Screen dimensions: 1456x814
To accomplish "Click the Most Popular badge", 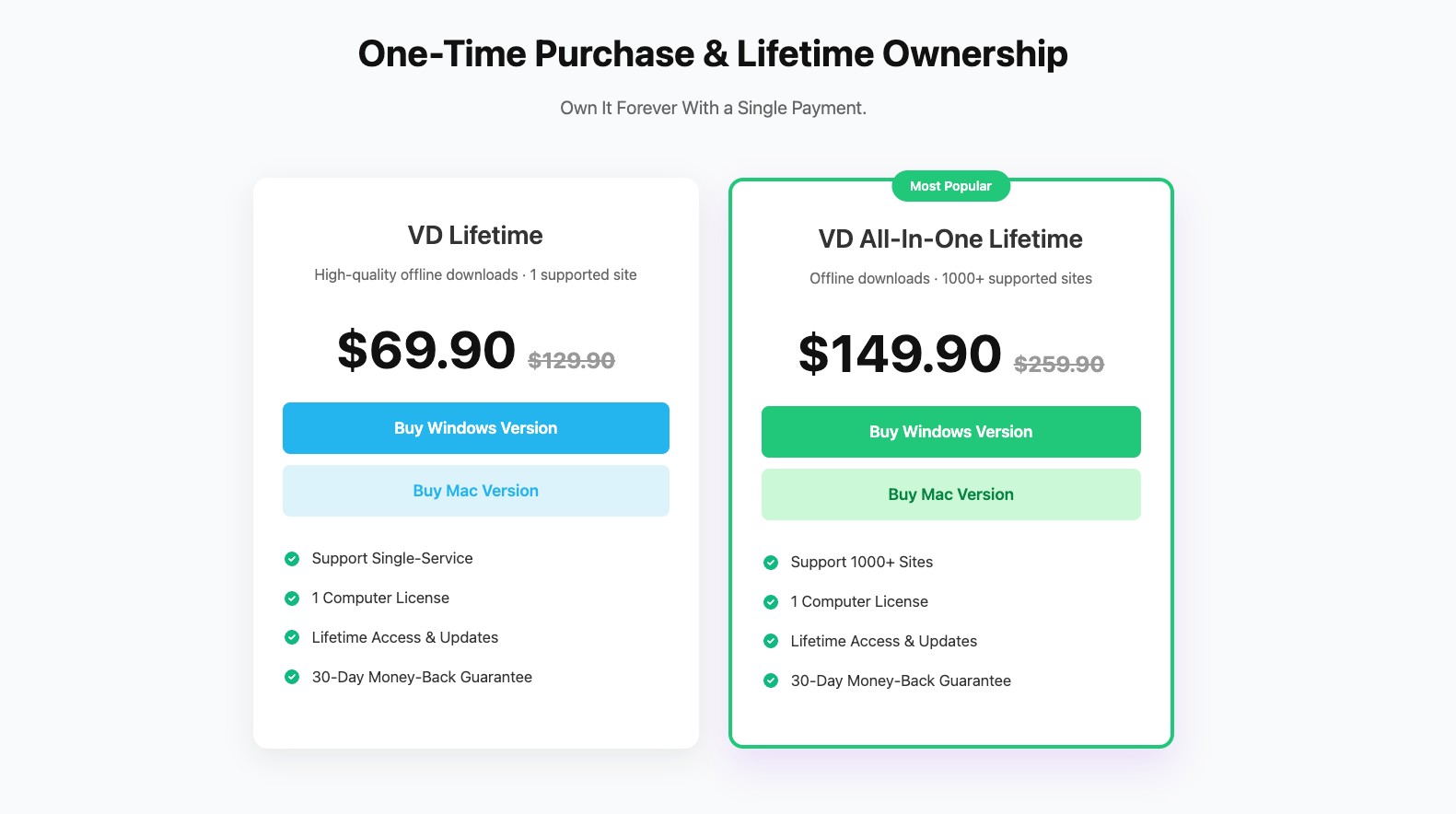I will click(x=950, y=186).
